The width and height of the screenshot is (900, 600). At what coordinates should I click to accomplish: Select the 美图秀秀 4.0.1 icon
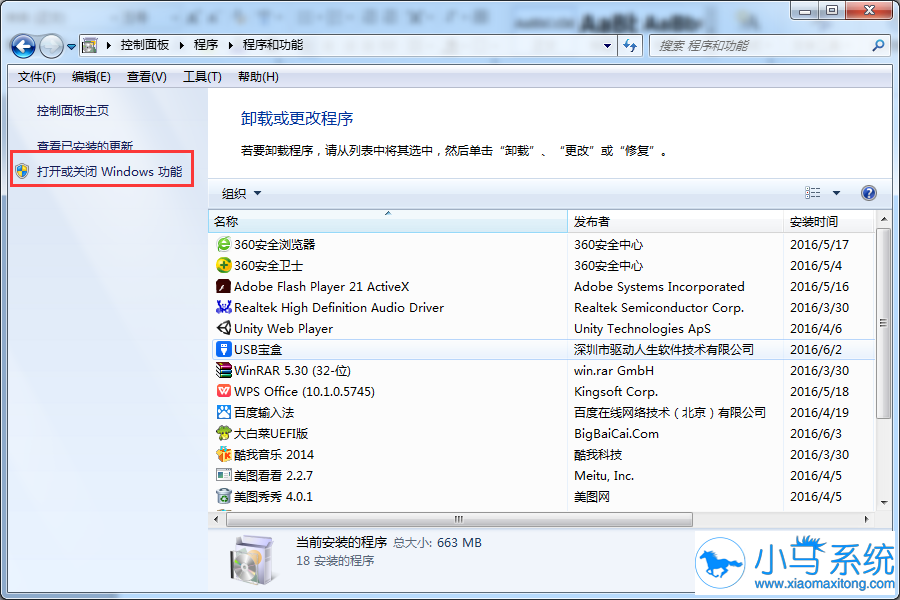click(x=223, y=496)
